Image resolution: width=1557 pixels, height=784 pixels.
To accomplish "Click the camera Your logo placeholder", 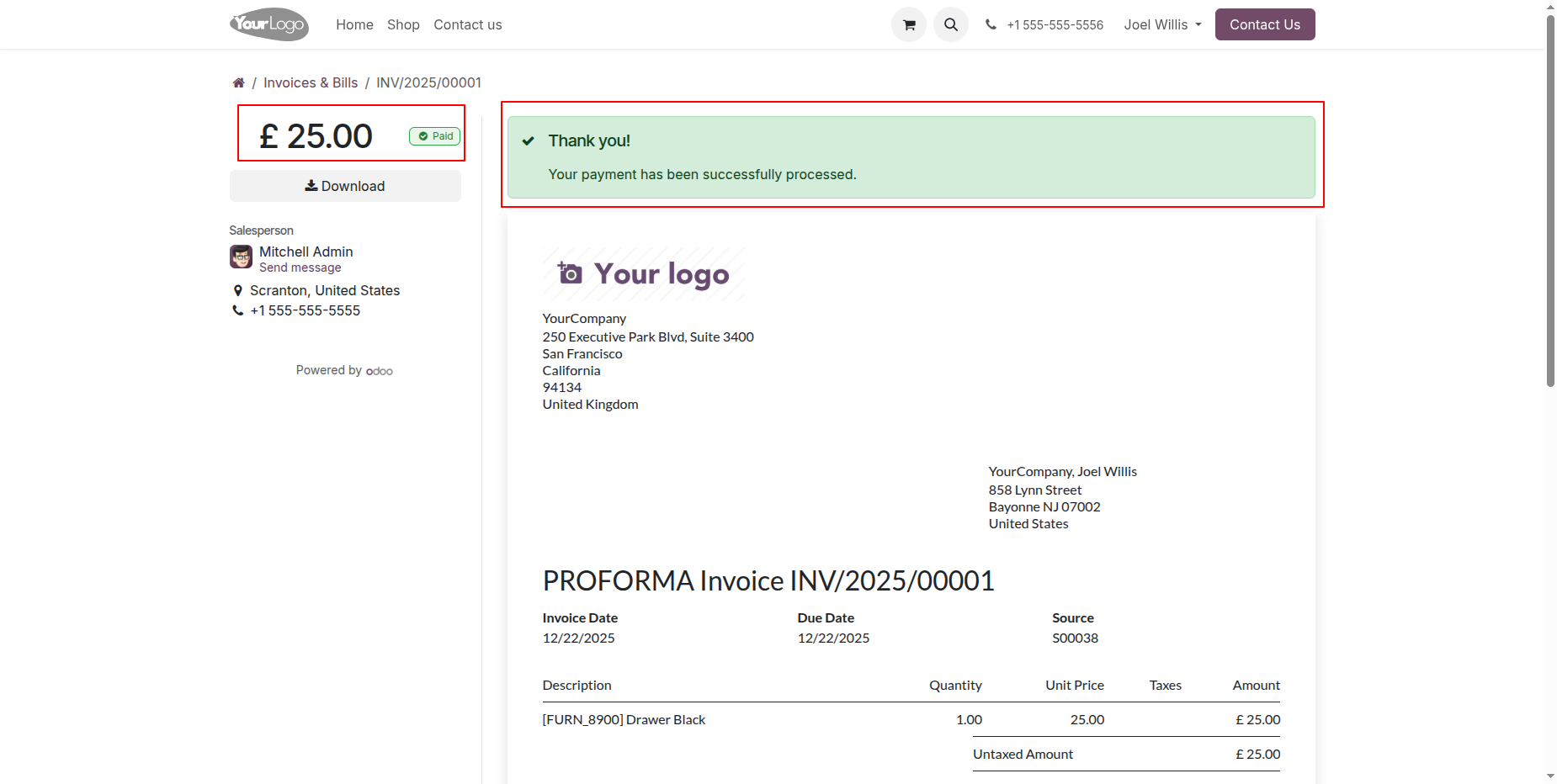I will [644, 274].
